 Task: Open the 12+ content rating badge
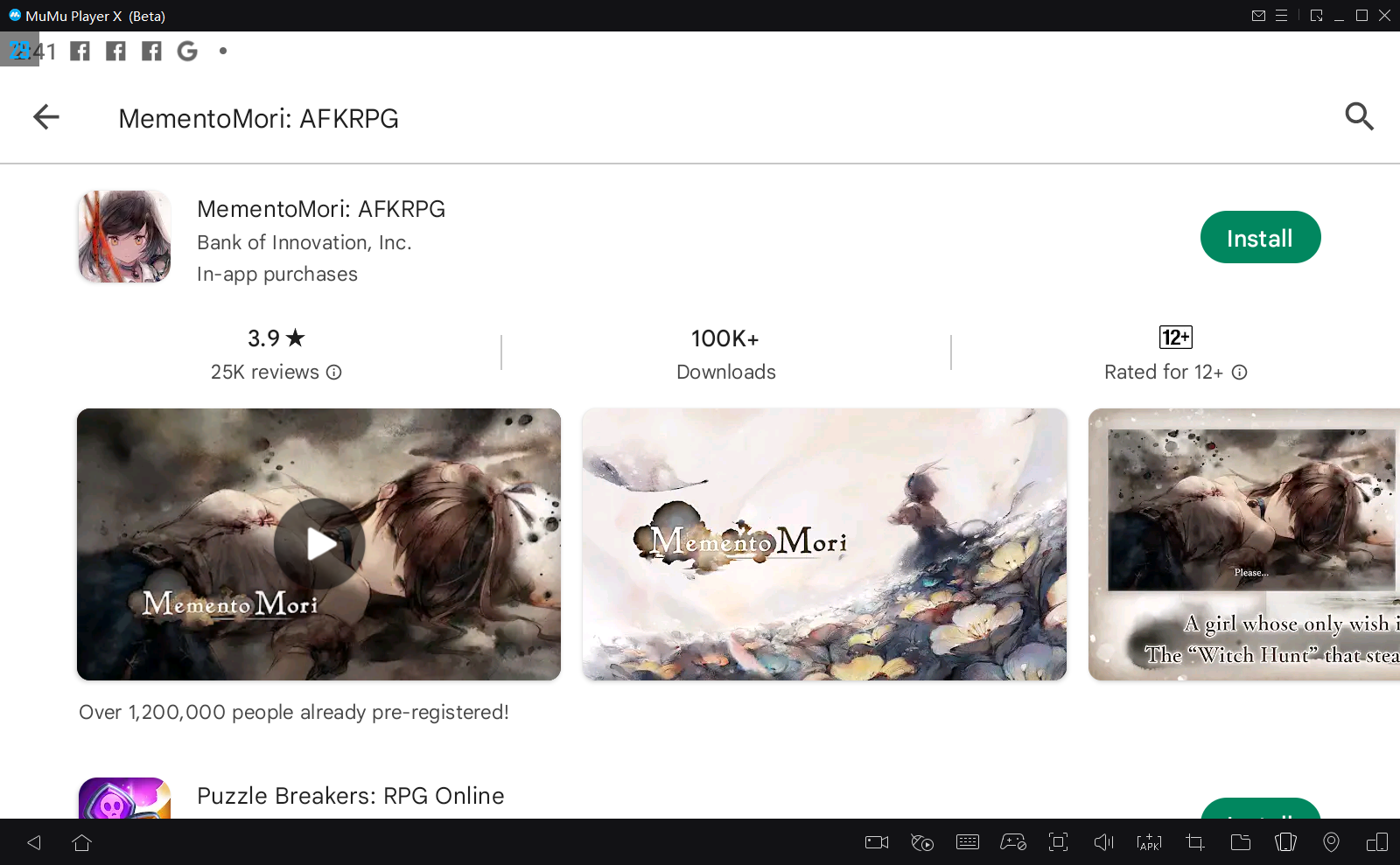click(x=1176, y=338)
